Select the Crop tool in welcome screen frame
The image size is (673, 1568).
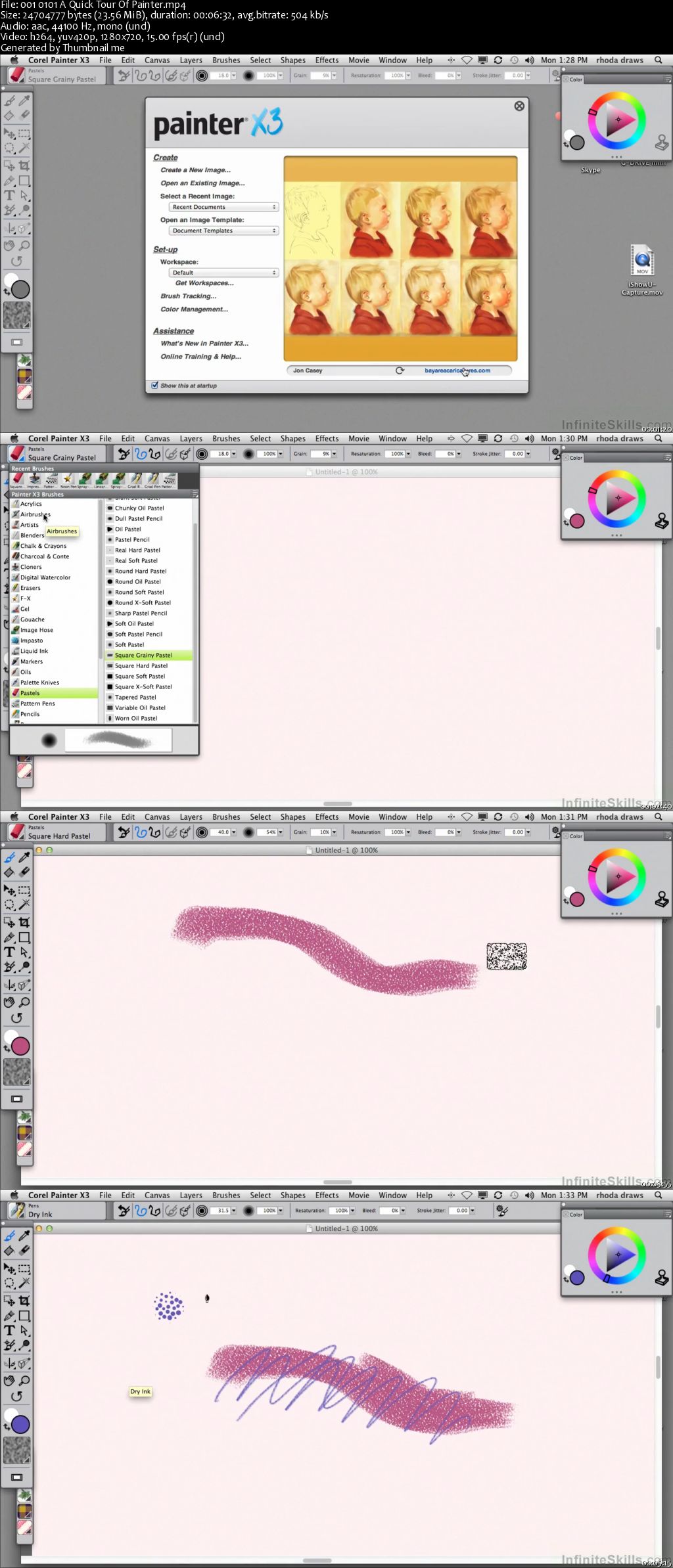(24, 166)
